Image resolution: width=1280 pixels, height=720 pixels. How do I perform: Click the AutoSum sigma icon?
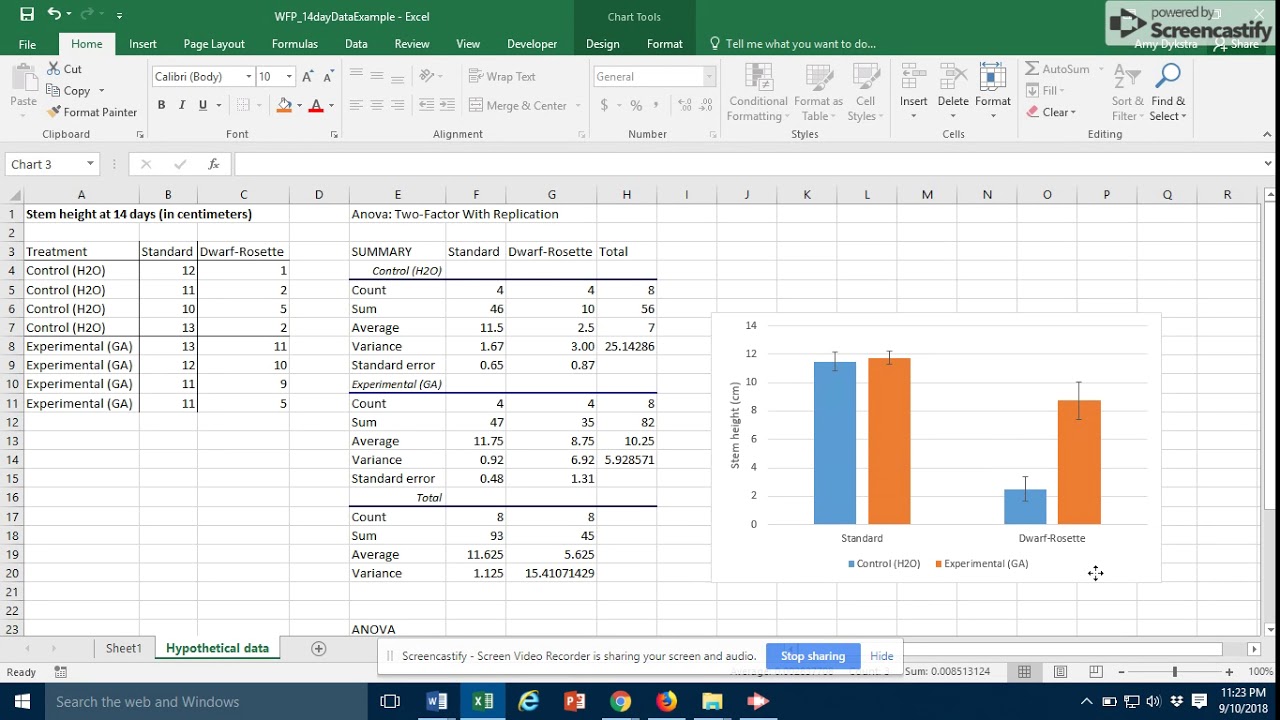1032,69
